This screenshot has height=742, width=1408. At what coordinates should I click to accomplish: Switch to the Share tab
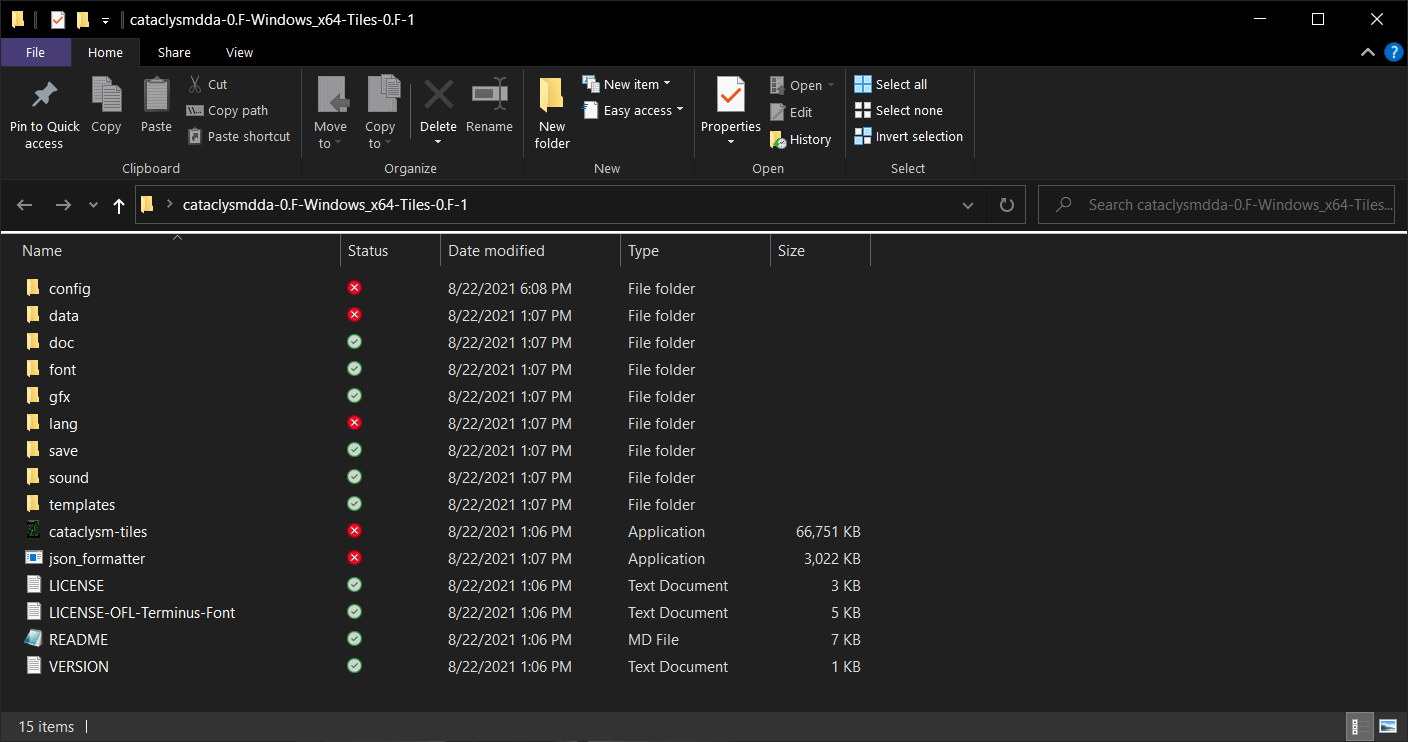coord(174,53)
